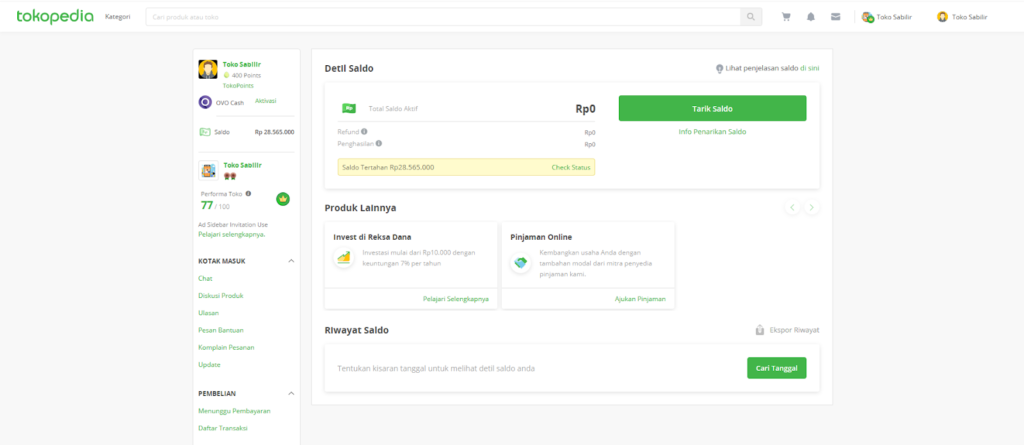Click the Tarik Saldo button
Viewport: 1024px width, 445px height.
(x=712, y=108)
